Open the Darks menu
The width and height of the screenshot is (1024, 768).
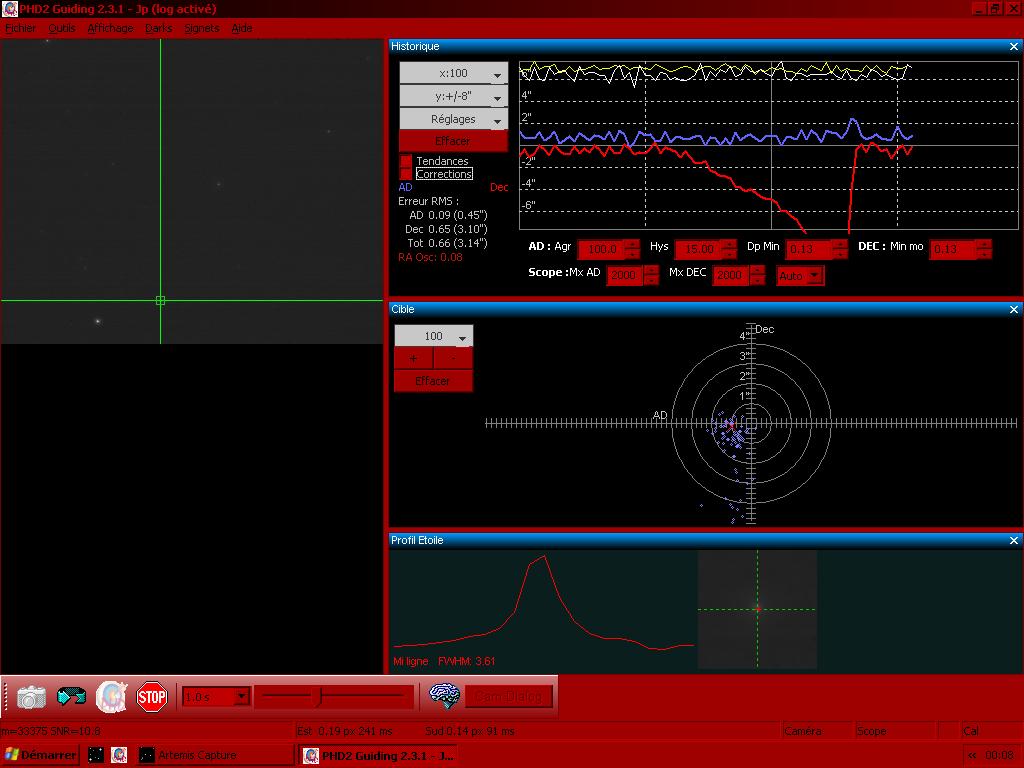158,28
